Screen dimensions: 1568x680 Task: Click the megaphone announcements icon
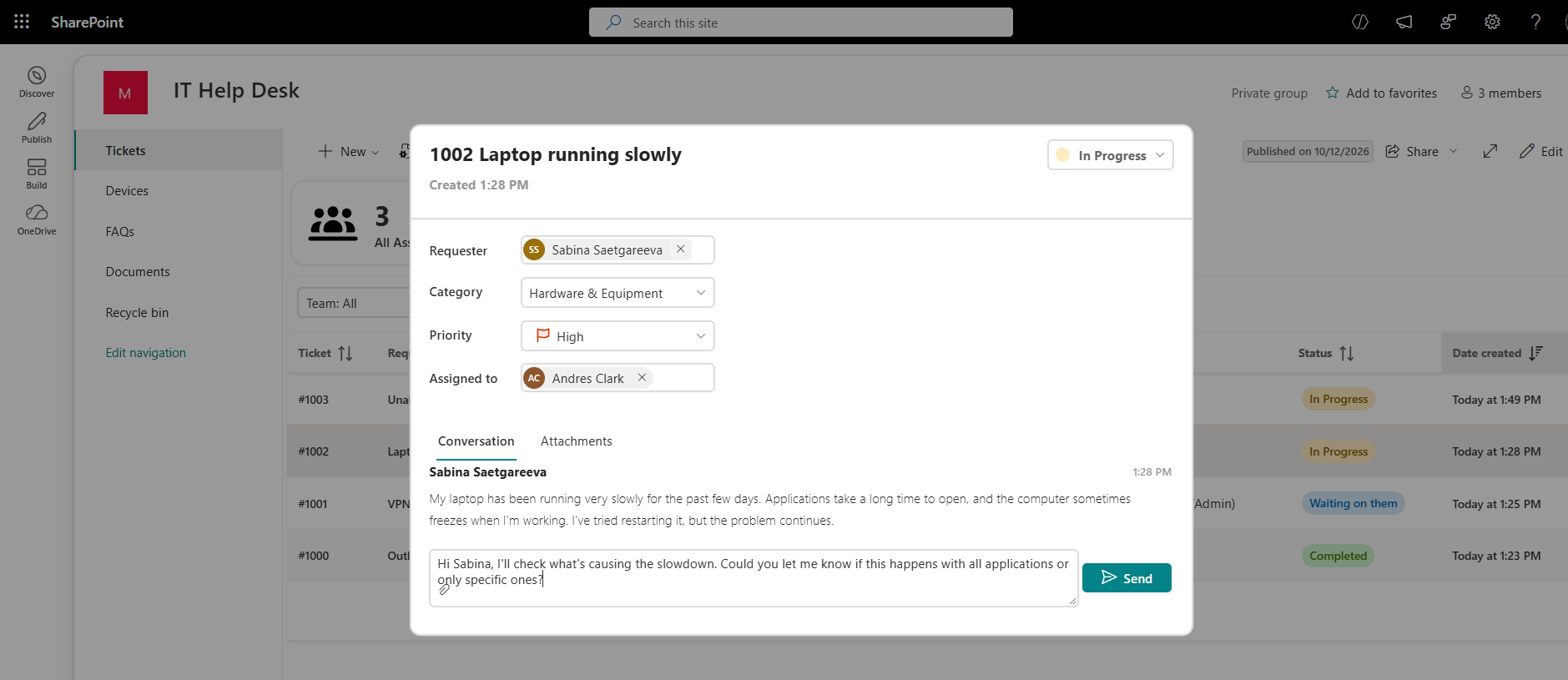pyautogui.click(x=1404, y=23)
